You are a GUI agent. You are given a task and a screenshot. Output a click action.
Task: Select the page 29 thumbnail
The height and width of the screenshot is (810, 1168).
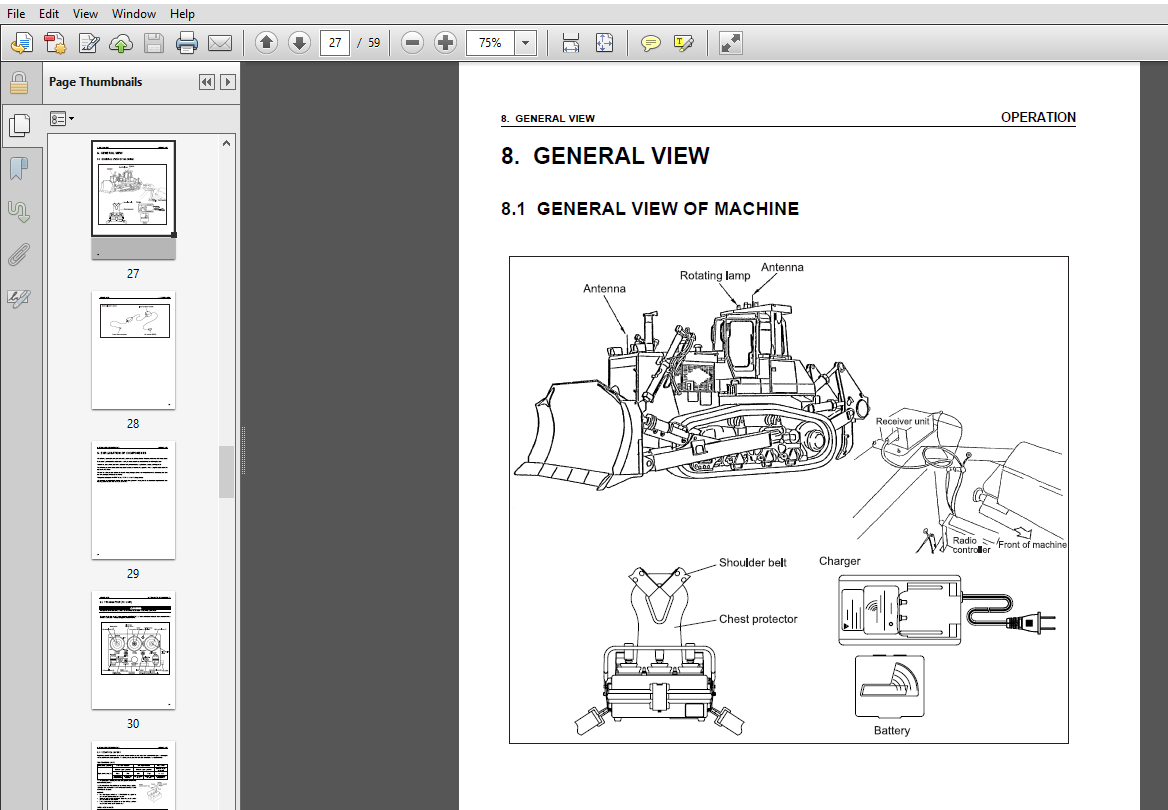click(133, 500)
